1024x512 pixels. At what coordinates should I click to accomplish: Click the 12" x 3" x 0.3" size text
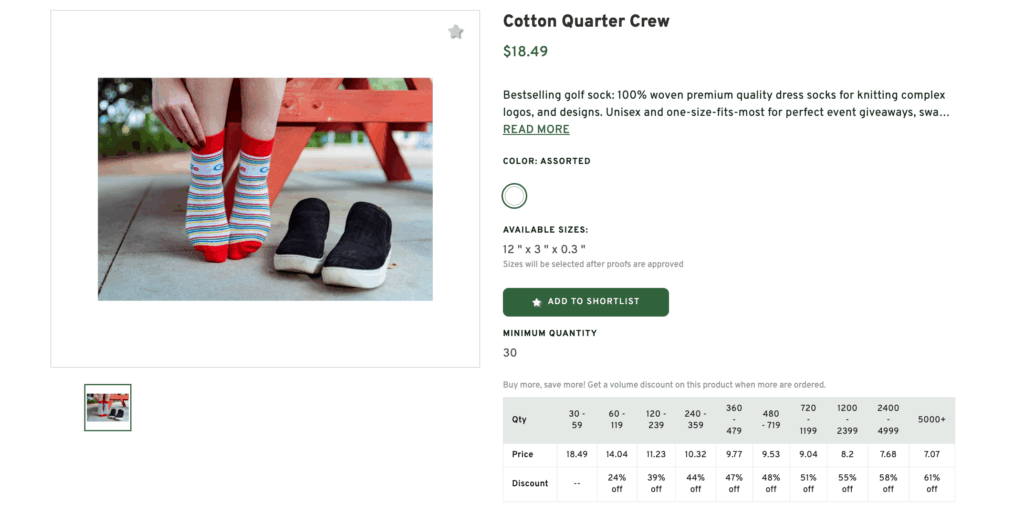coord(544,249)
